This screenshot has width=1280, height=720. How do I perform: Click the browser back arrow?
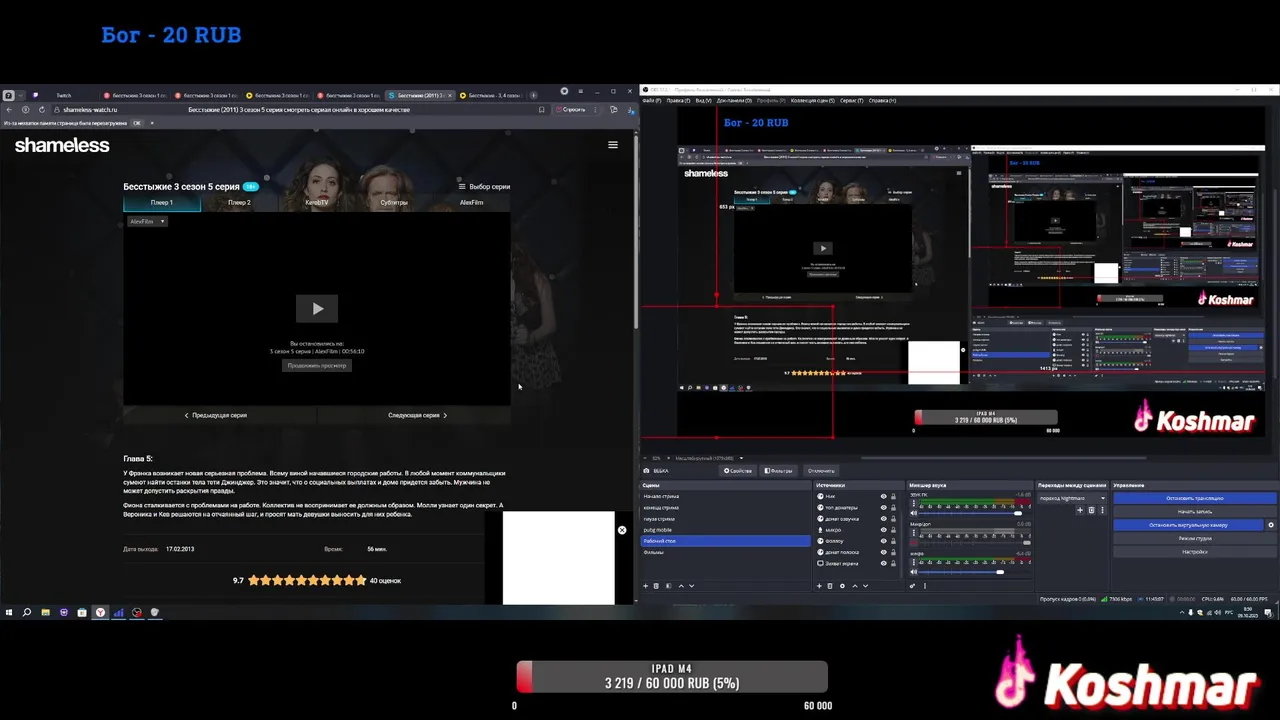coord(10,109)
